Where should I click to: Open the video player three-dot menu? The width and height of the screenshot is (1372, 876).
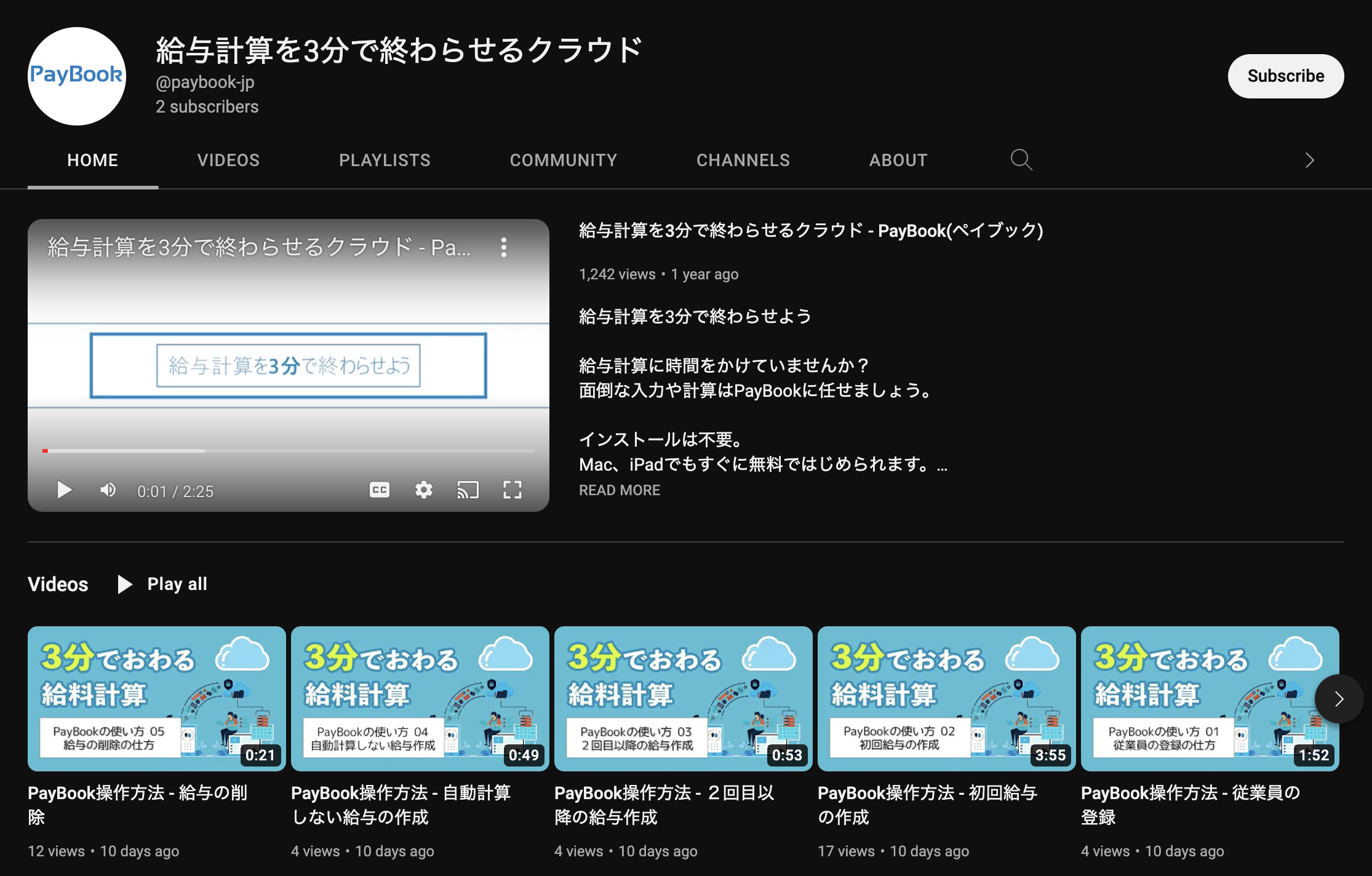point(504,247)
